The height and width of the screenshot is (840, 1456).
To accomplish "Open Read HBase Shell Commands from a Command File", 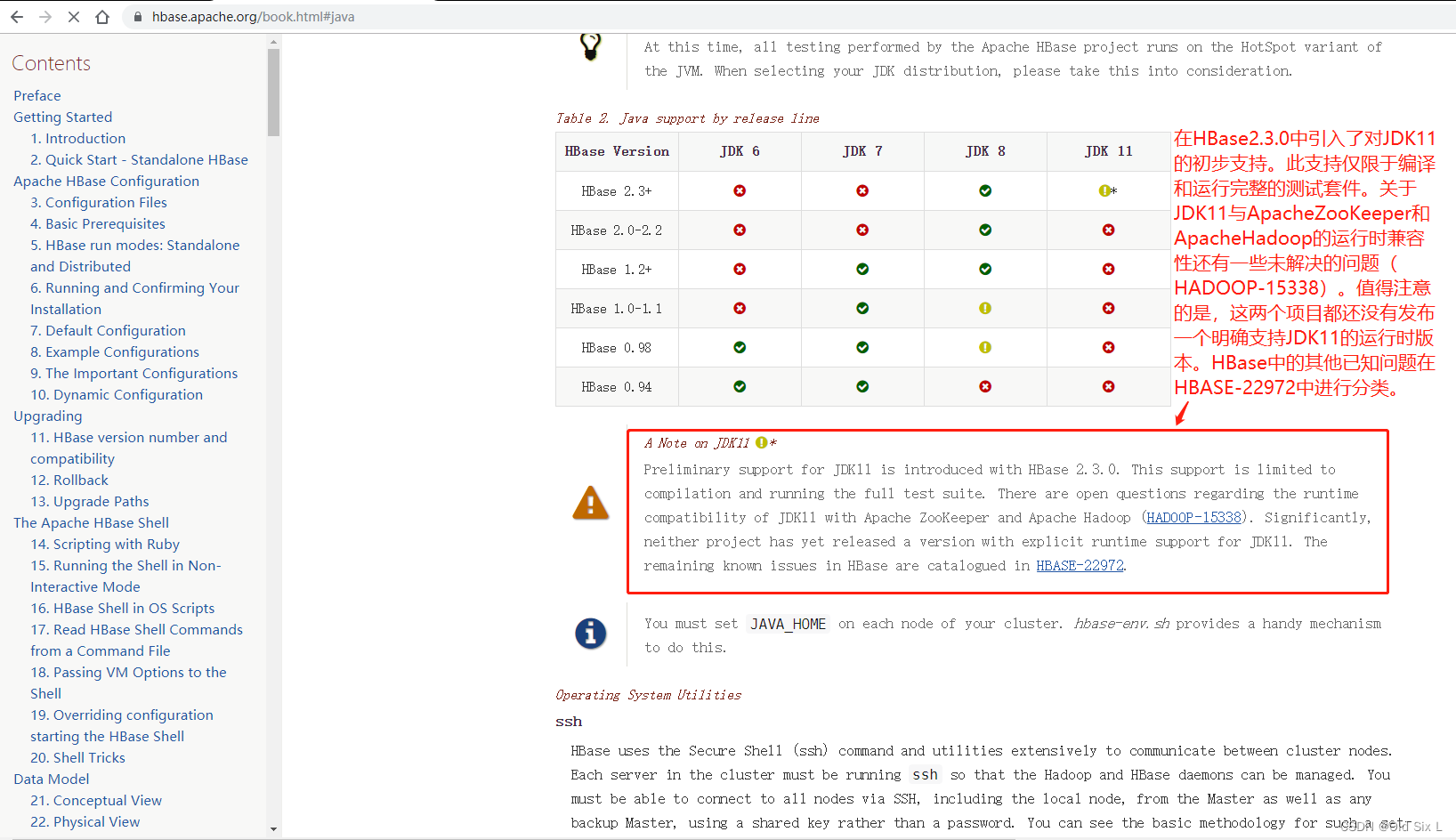I will [136, 640].
